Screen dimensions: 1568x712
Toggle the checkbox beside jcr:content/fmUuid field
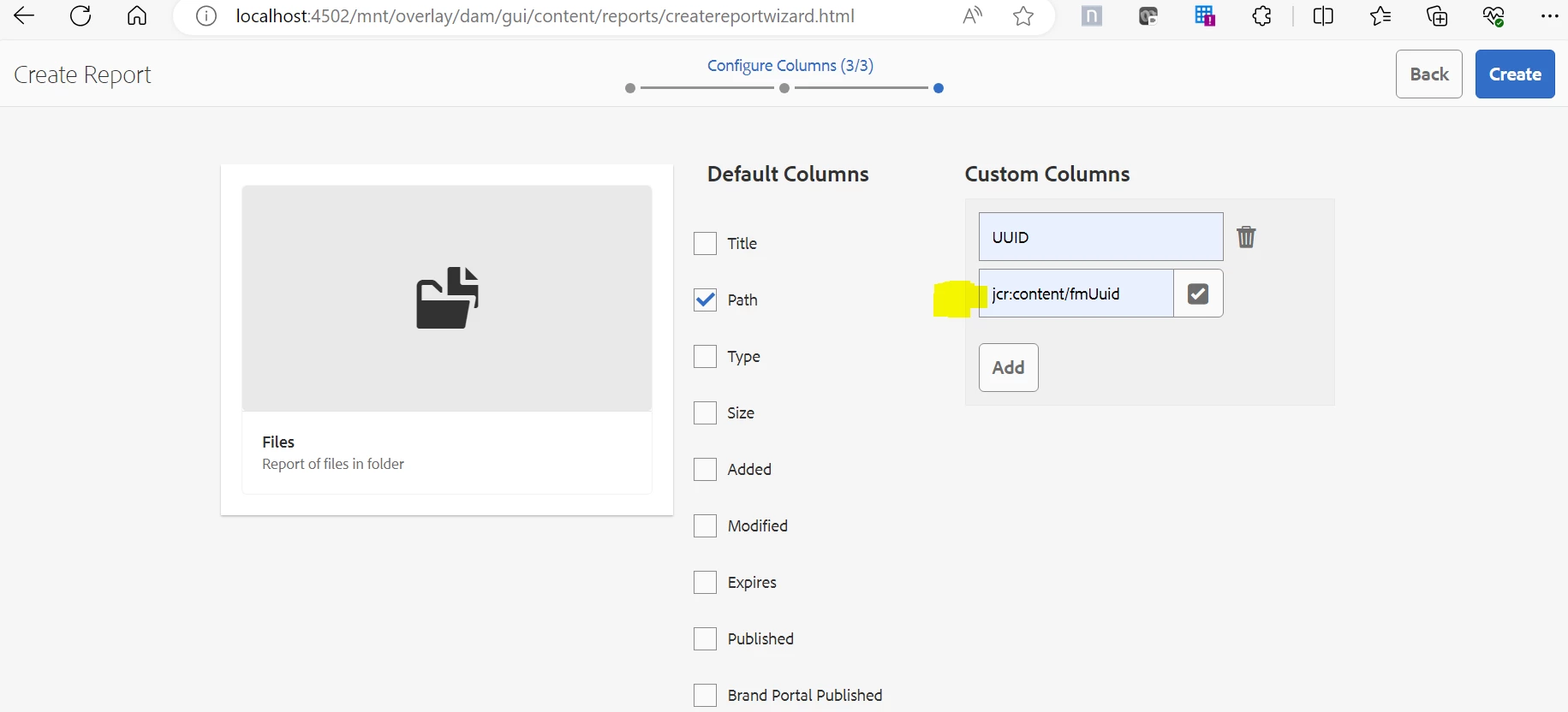click(1198, 294)
